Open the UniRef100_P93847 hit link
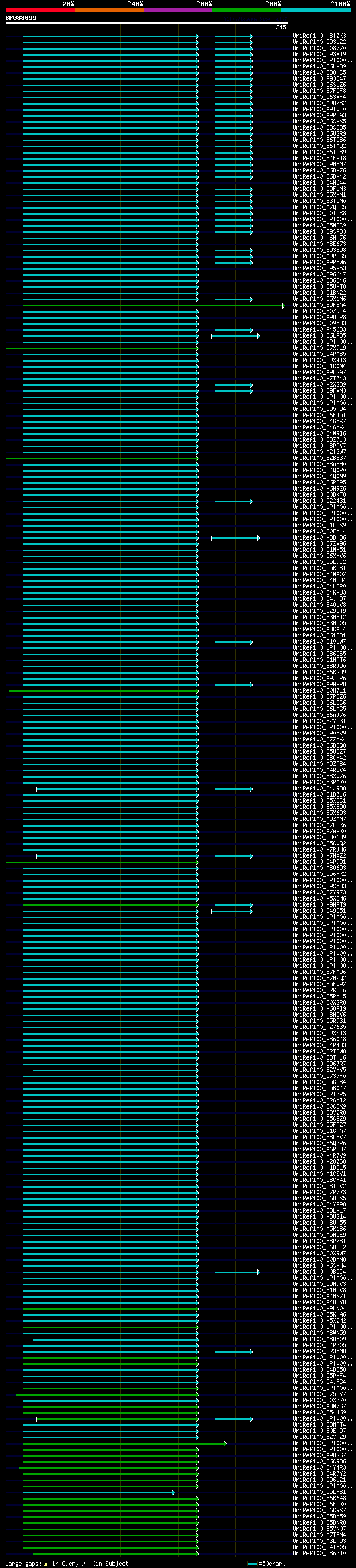The image size is (356, 1568). coord(319,78)
